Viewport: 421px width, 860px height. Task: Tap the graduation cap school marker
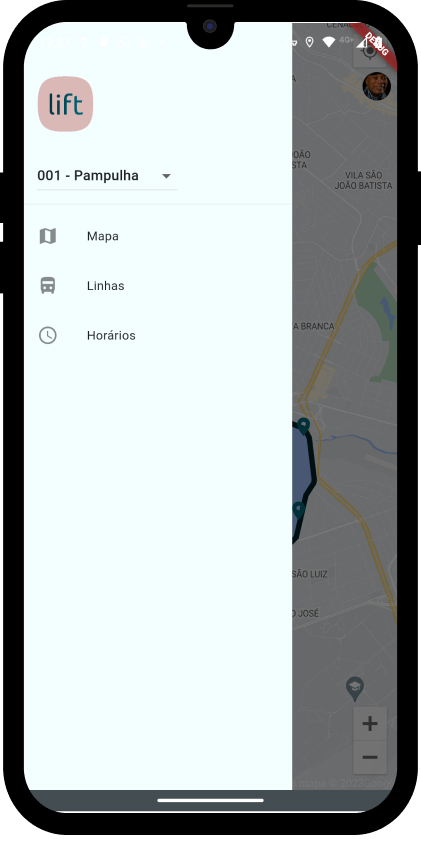tap(355, 688)
